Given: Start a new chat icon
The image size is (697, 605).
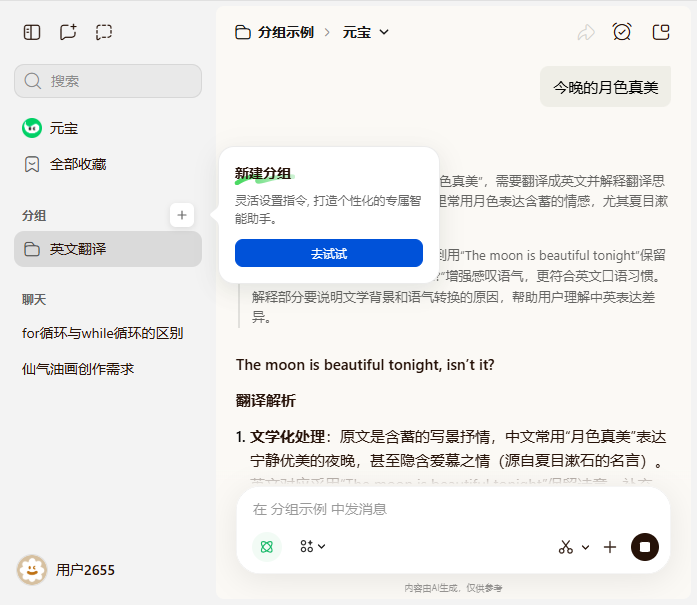Looking at the screenshot, I should click(x=68, y=32).
